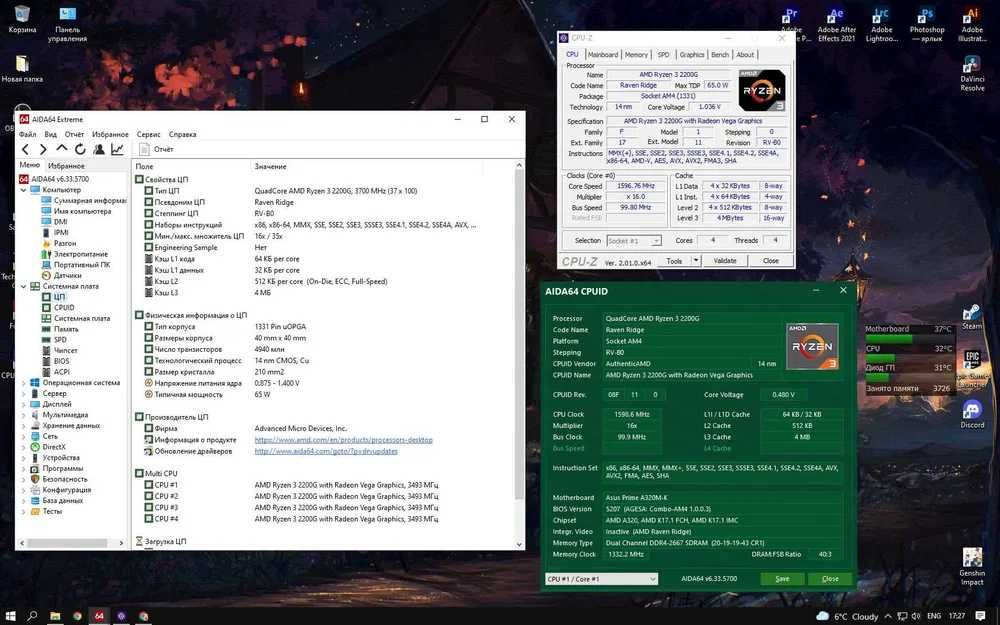
Task: Select ACPI tree item
Action: (56, 372)
